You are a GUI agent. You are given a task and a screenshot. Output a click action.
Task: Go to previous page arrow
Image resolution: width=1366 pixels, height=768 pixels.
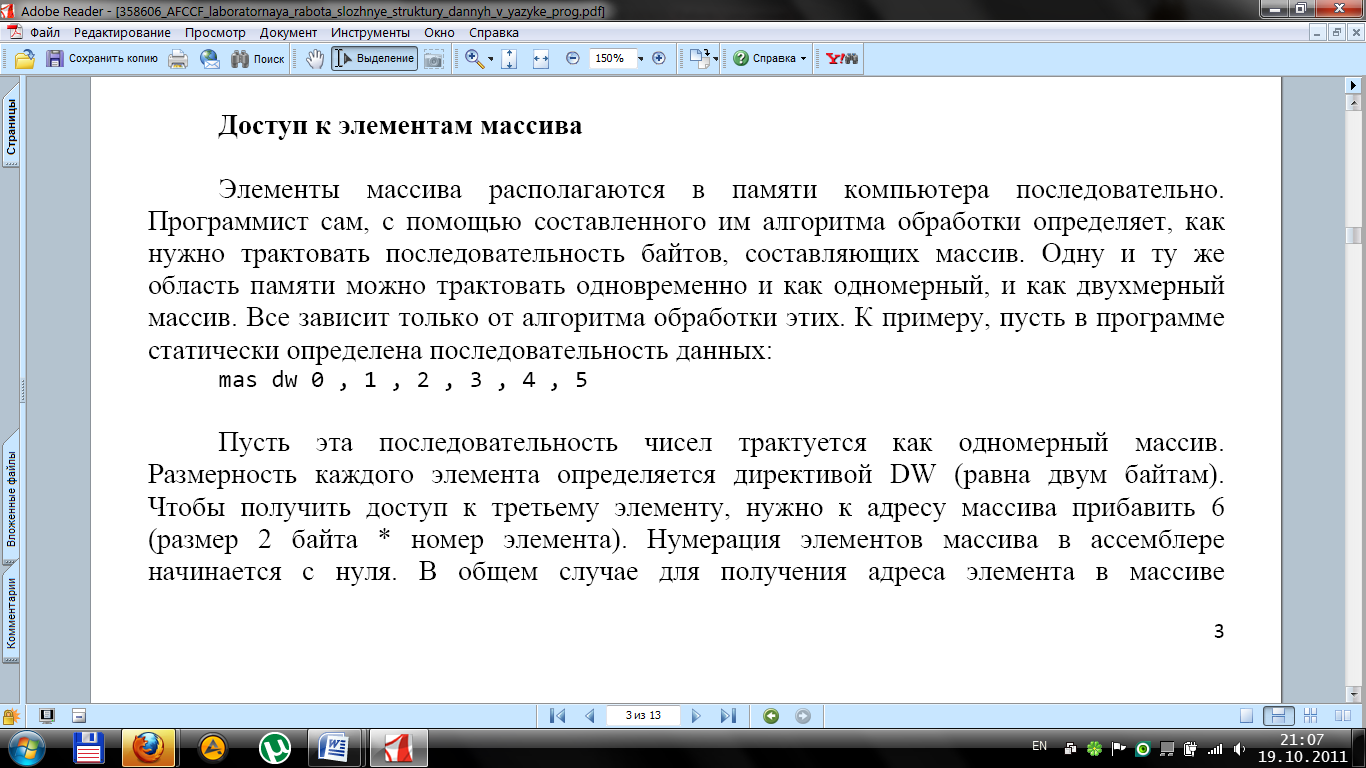point(589,716)
